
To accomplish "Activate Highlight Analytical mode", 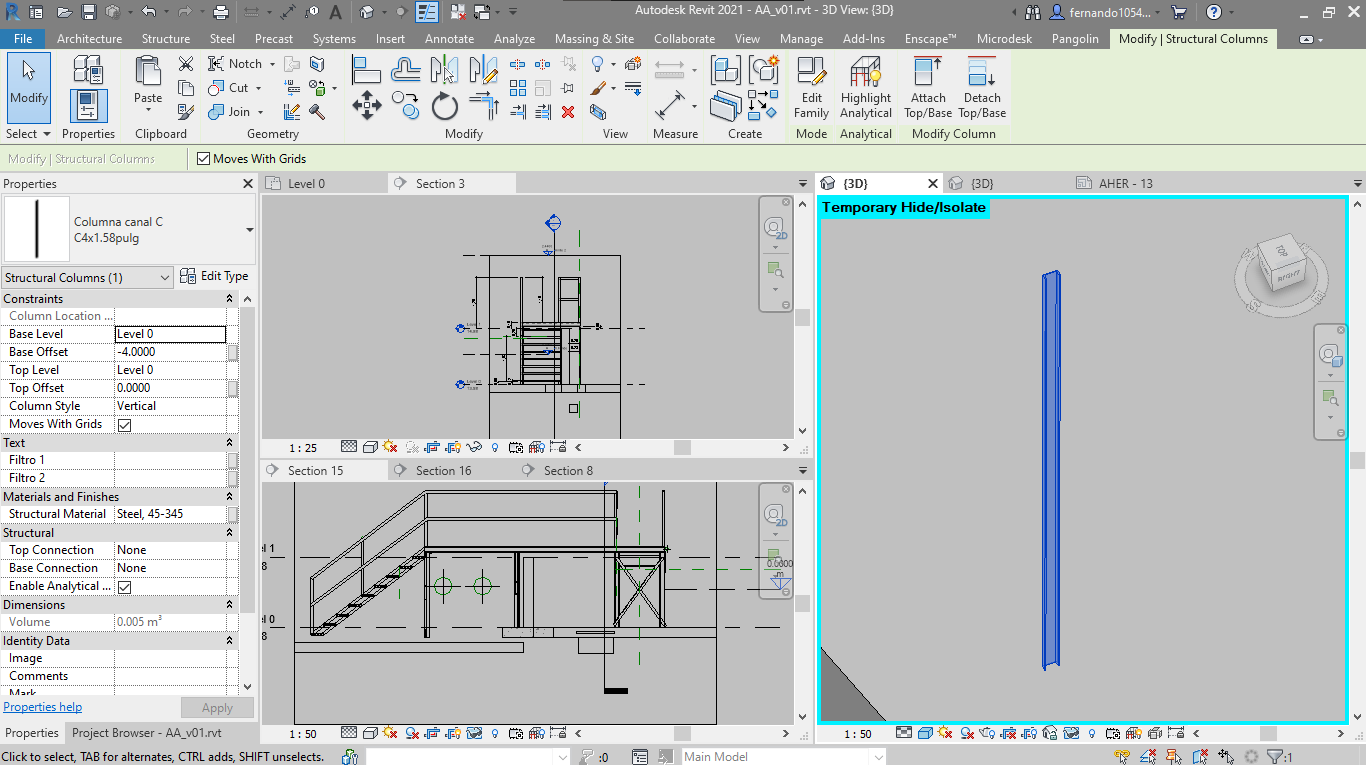I will [865, 88].
